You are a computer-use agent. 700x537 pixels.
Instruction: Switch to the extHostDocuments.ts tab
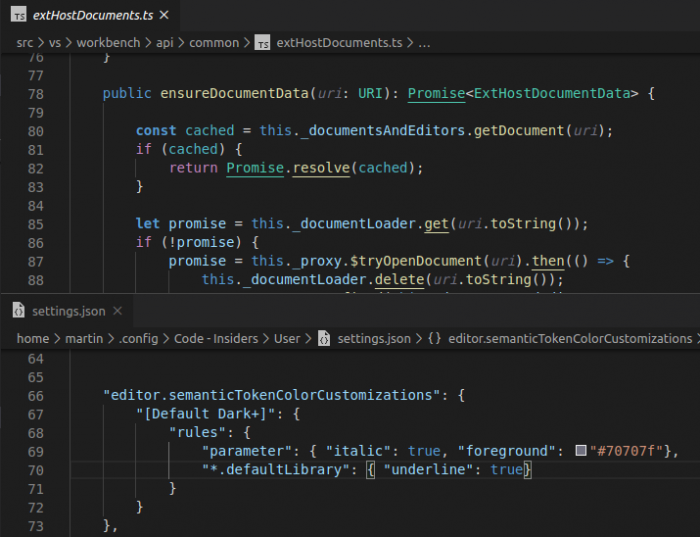pyautogui.click(x=91, y=16)
